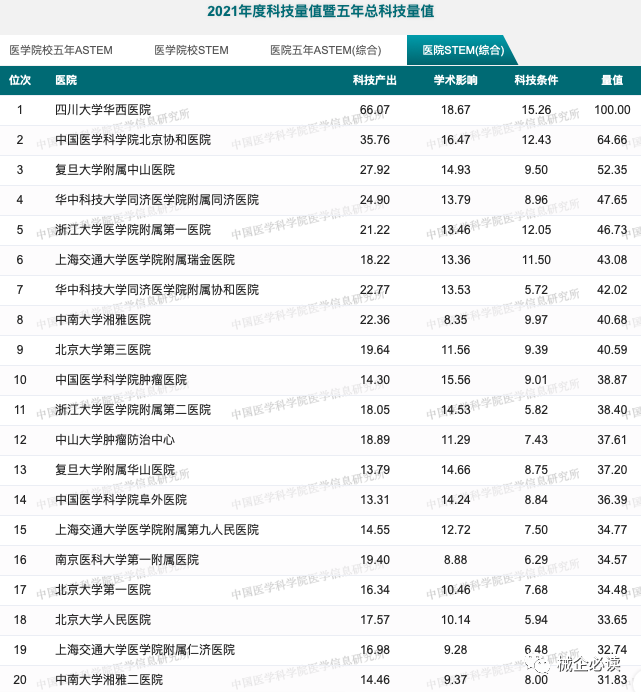Screen dimensions: 641x692
Task: Switch to the 医学院校五年ASTEM tab
Action: coord(61,50)
